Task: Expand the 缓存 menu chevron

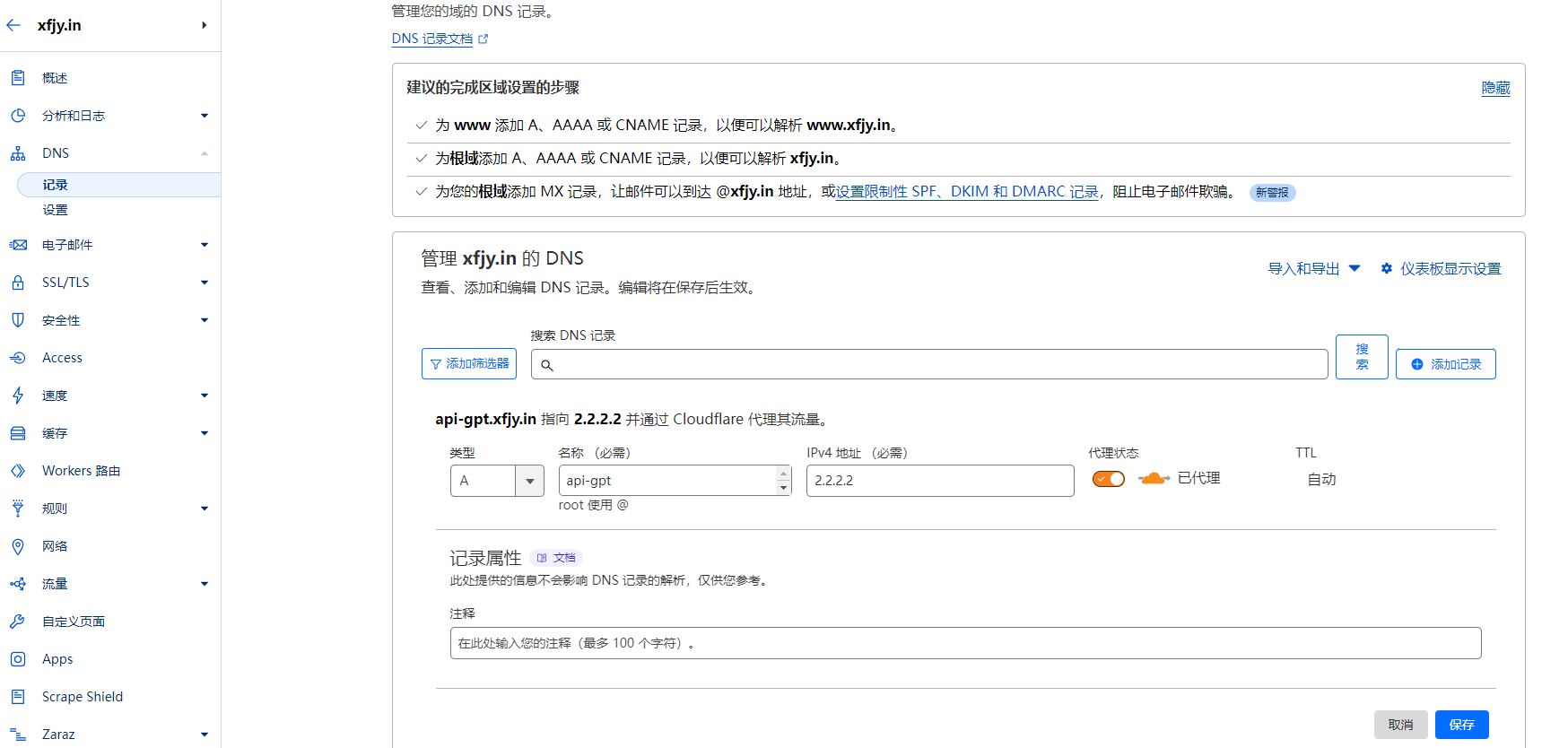Action: (x=205, y=433)
